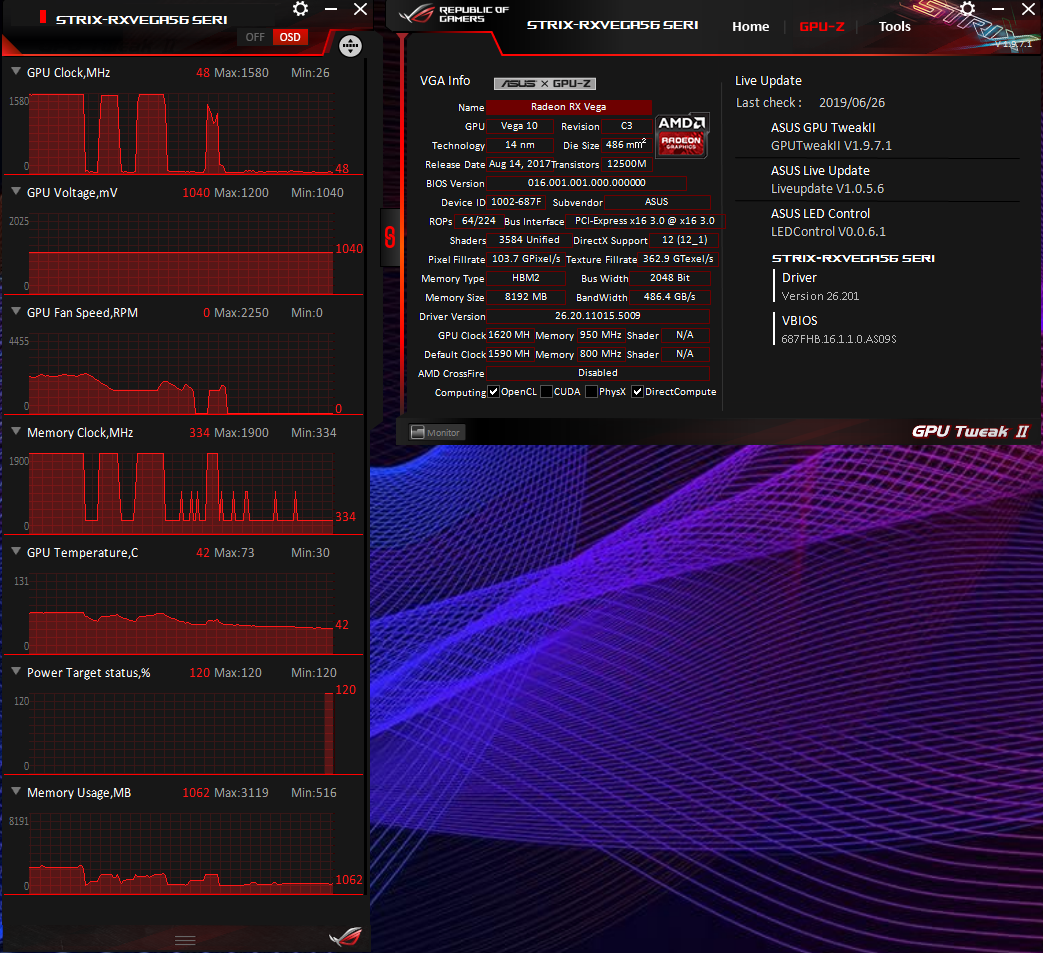Open ASUS Live Update entry

pos(827,180)
